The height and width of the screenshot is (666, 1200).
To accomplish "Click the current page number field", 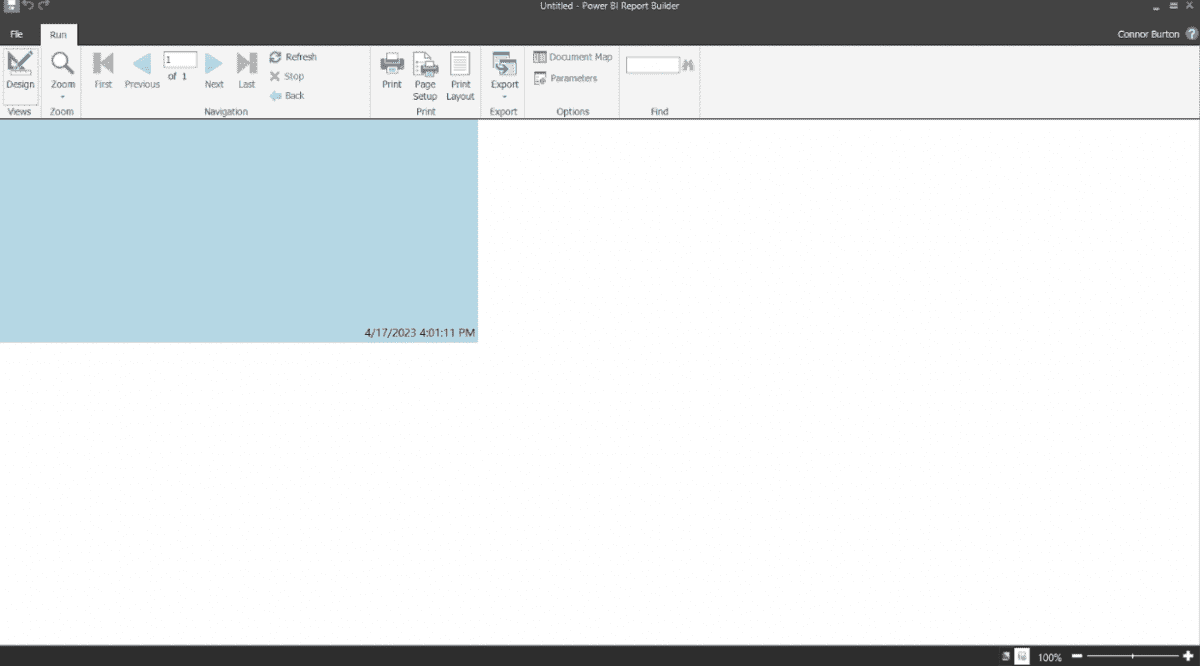I will 180,60.
